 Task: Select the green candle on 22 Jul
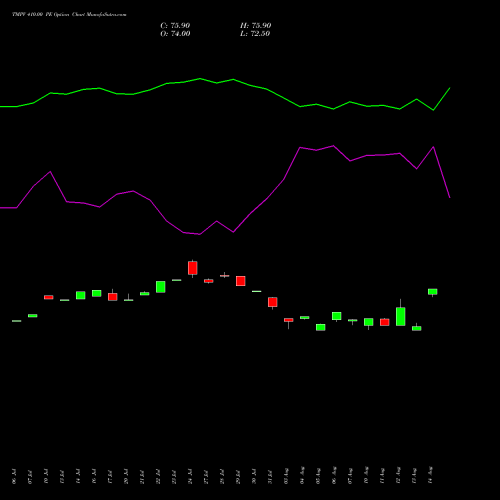point(161,287)
